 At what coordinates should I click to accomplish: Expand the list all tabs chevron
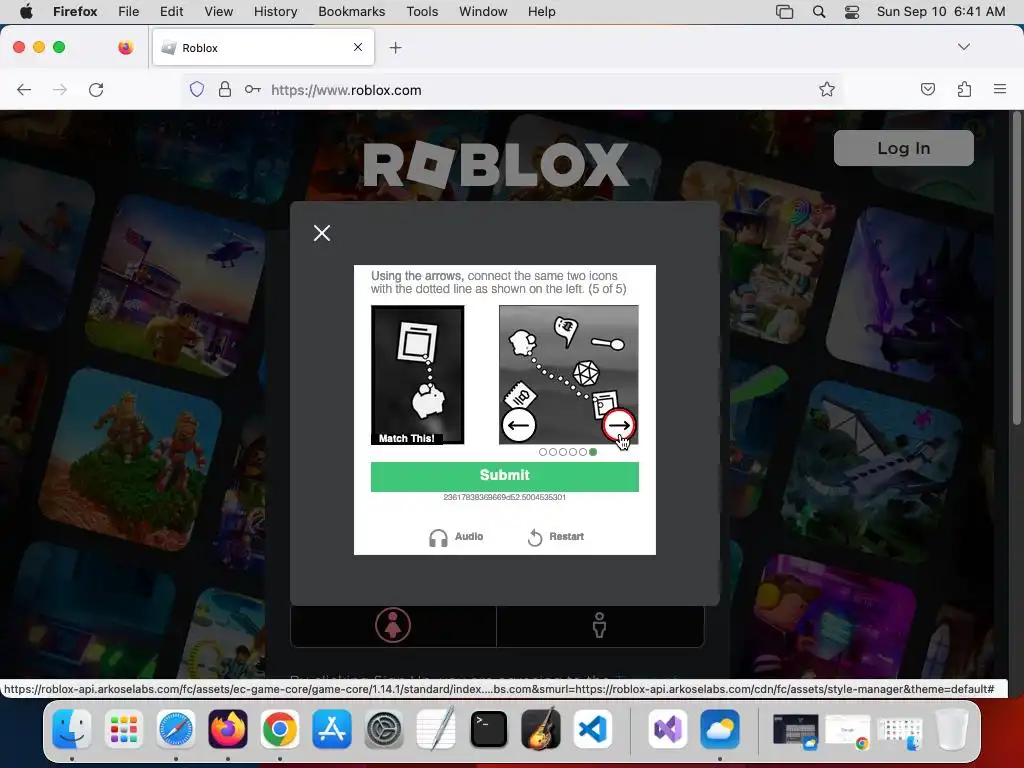(x=963, y=47)
